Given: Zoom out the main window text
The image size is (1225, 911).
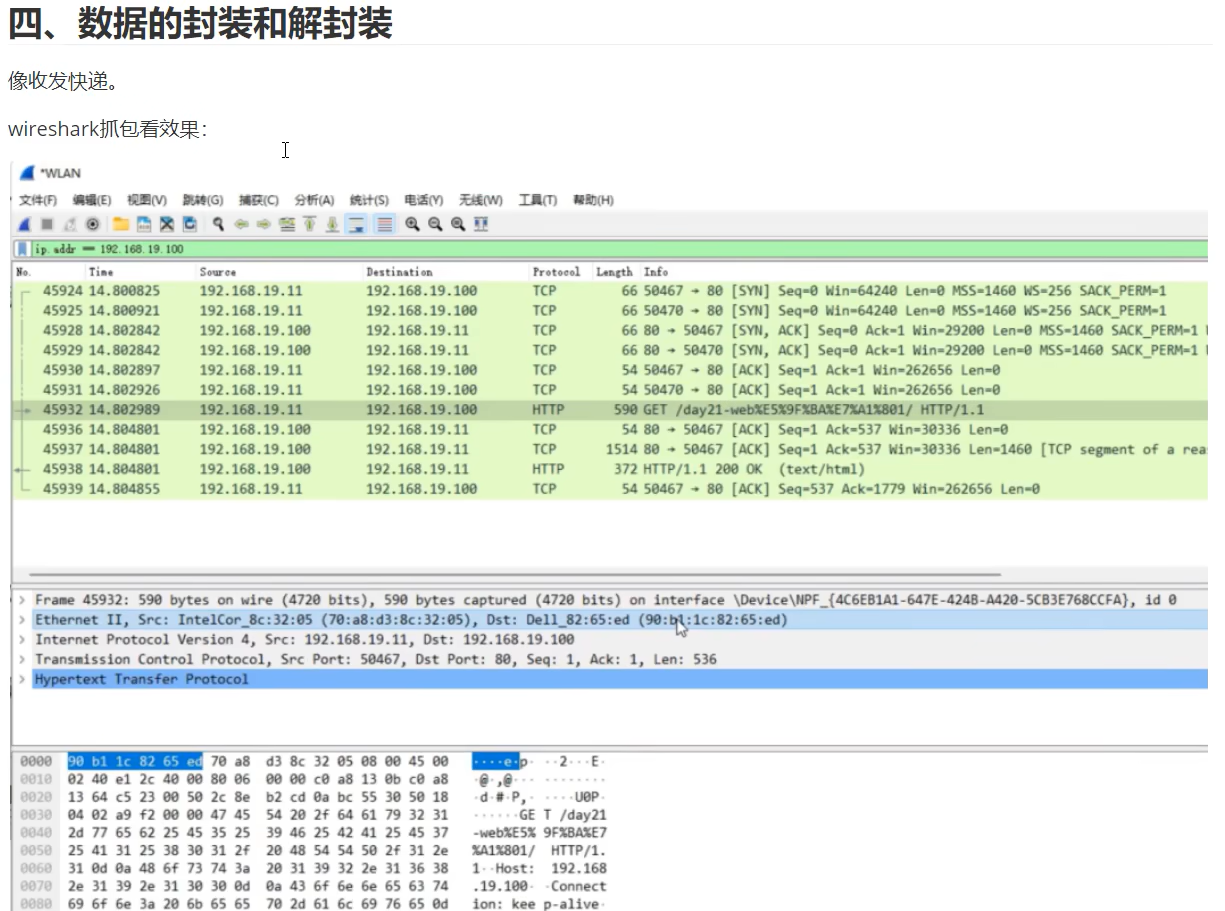Looking at the screenshot, I should [x=435, y=225].
